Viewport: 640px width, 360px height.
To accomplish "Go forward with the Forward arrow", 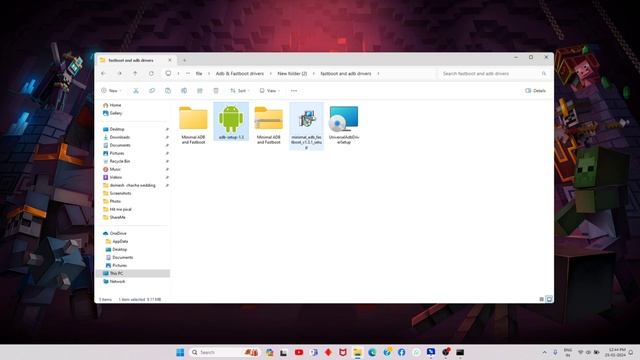I will coord(120,73).
